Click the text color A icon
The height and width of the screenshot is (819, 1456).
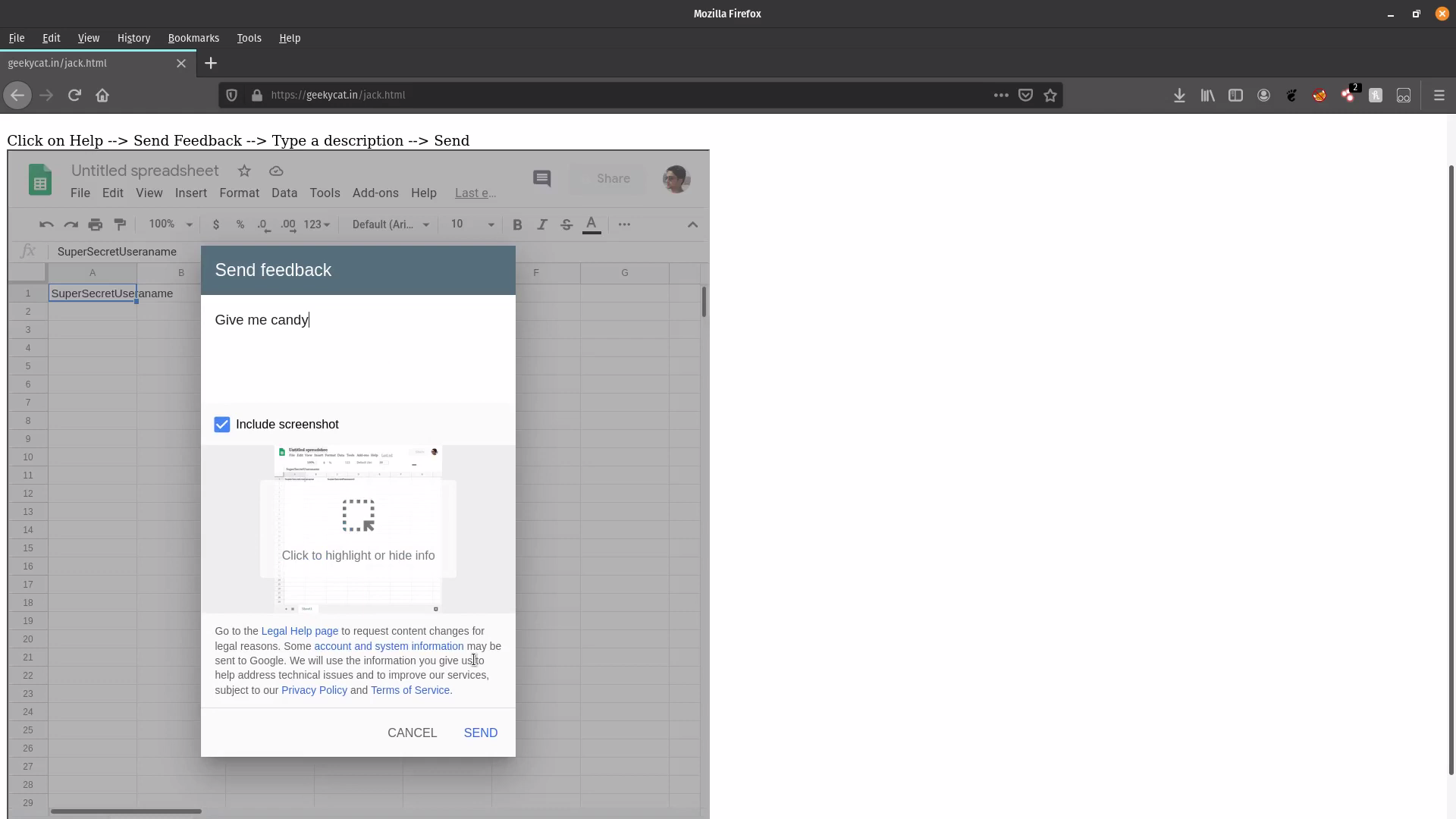(591, 224)
